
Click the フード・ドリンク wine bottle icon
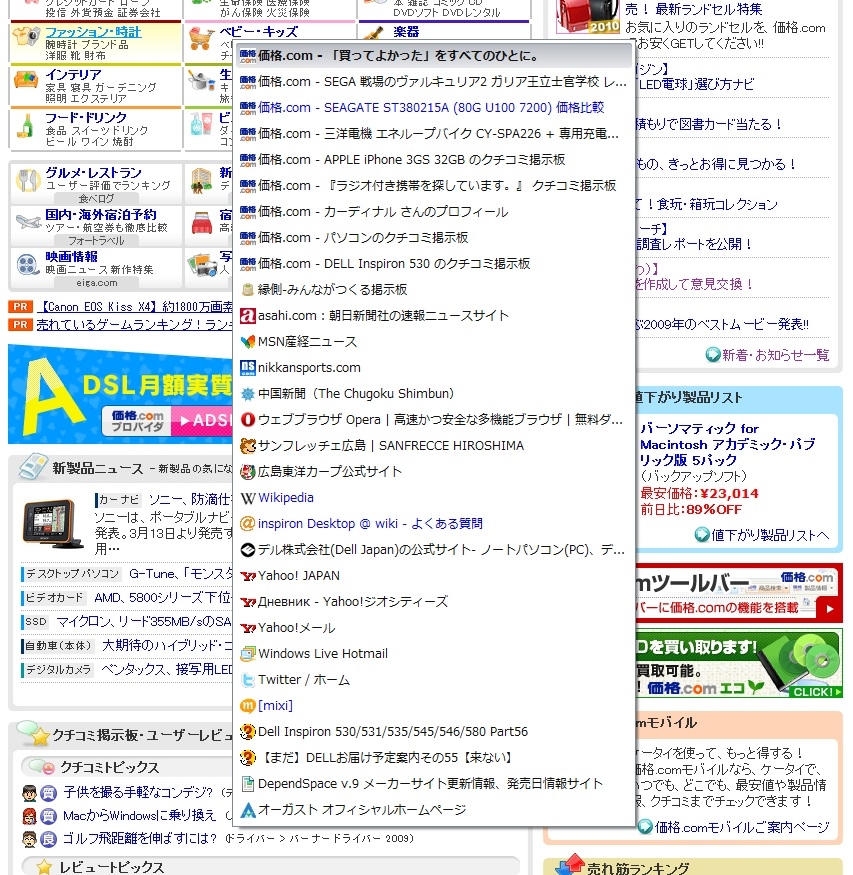pyautogui.click(x=25, y=125)
